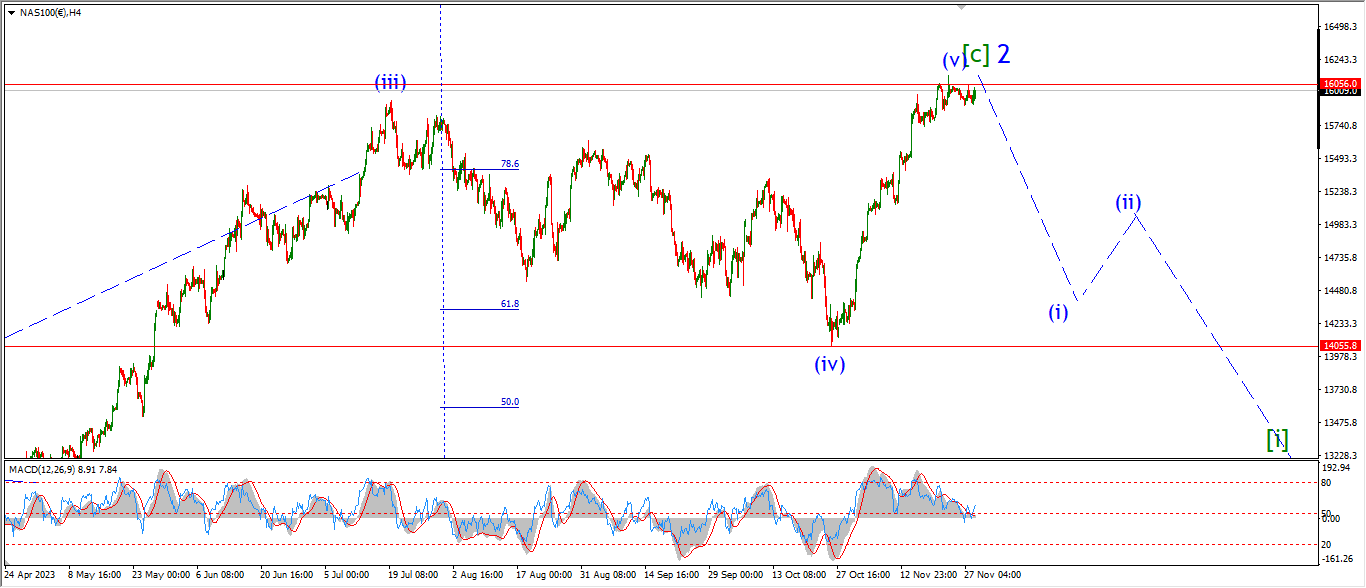
Task: Open the NAS100 chart dropdown arrow
Action: 11,13
